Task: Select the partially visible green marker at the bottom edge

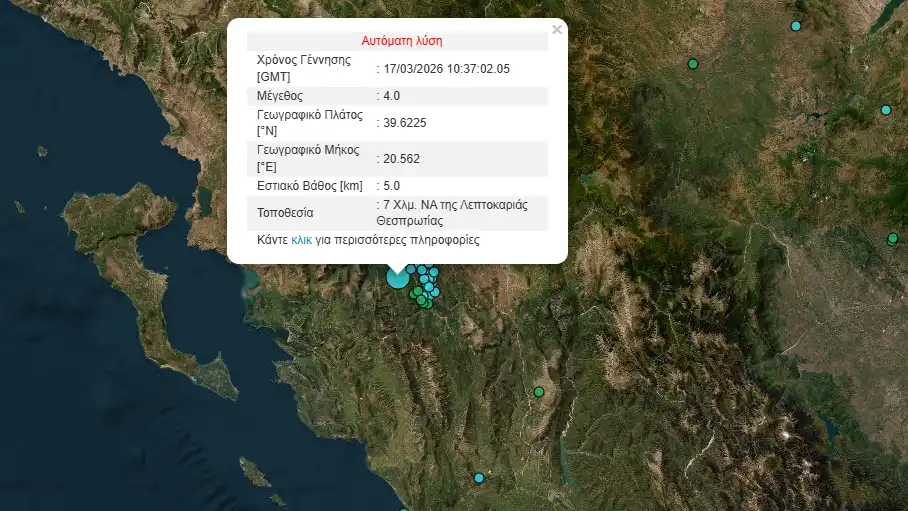Action: point(404,509)
